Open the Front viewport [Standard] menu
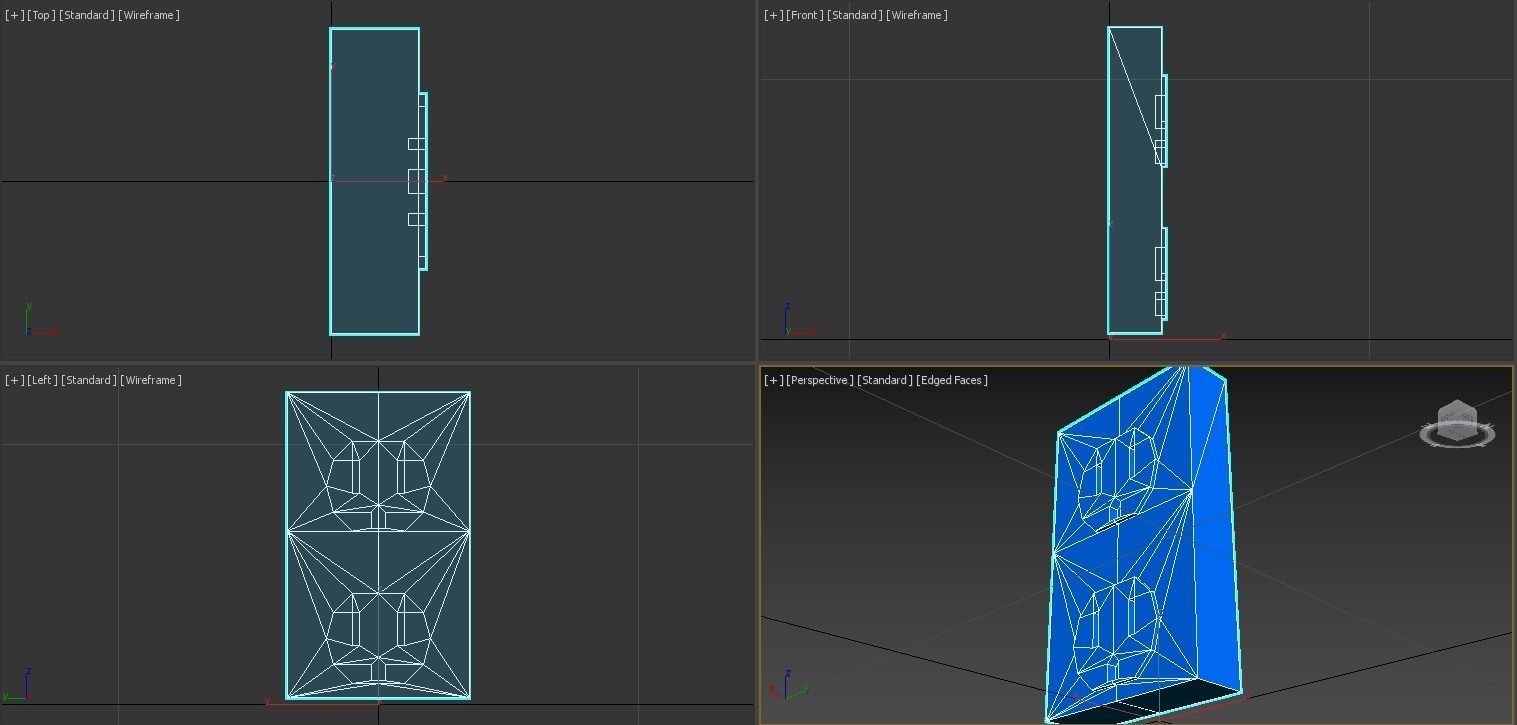Image resolution: width=1517 pixels, height=725 pixels. click(855, 15)
